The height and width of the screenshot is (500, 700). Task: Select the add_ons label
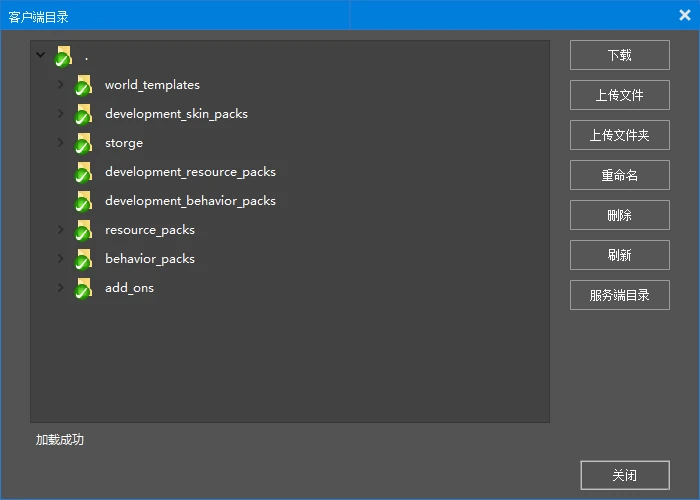(x=129, y=288)
